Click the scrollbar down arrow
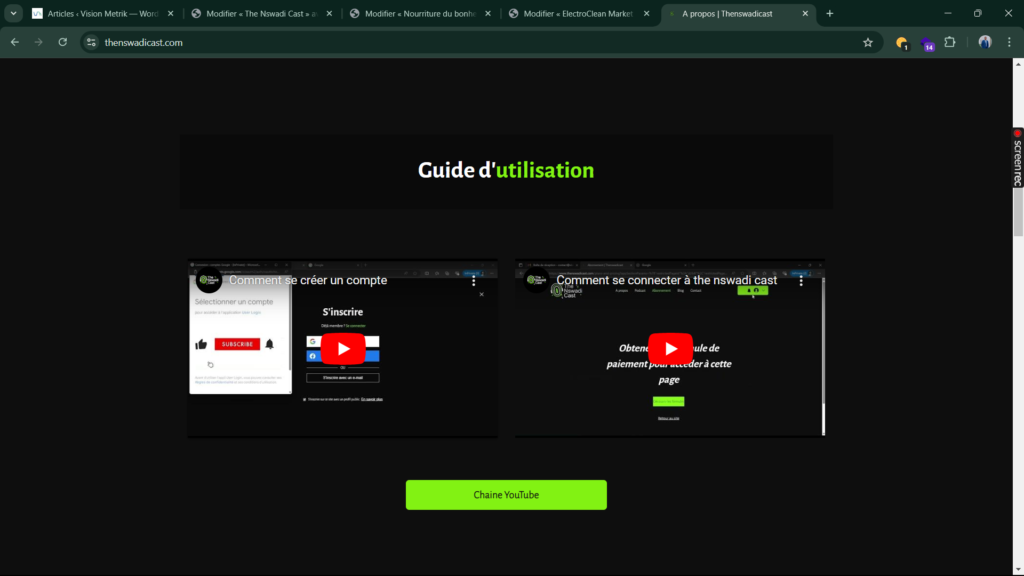Viewport: 1024px width, 576px height. click(1018, 569)
